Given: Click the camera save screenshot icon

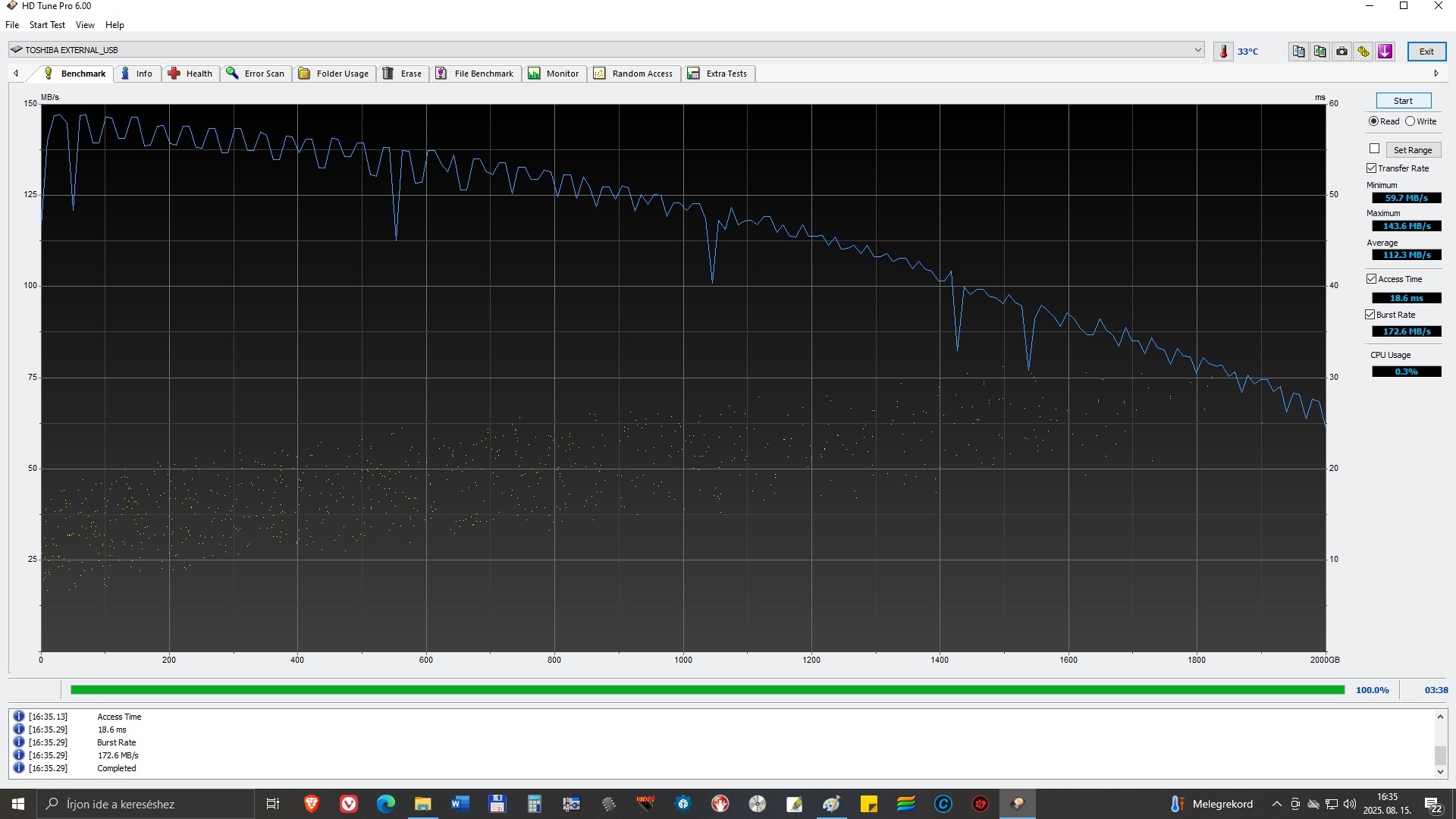Looking at the screenshot, I should point(1341,52).
